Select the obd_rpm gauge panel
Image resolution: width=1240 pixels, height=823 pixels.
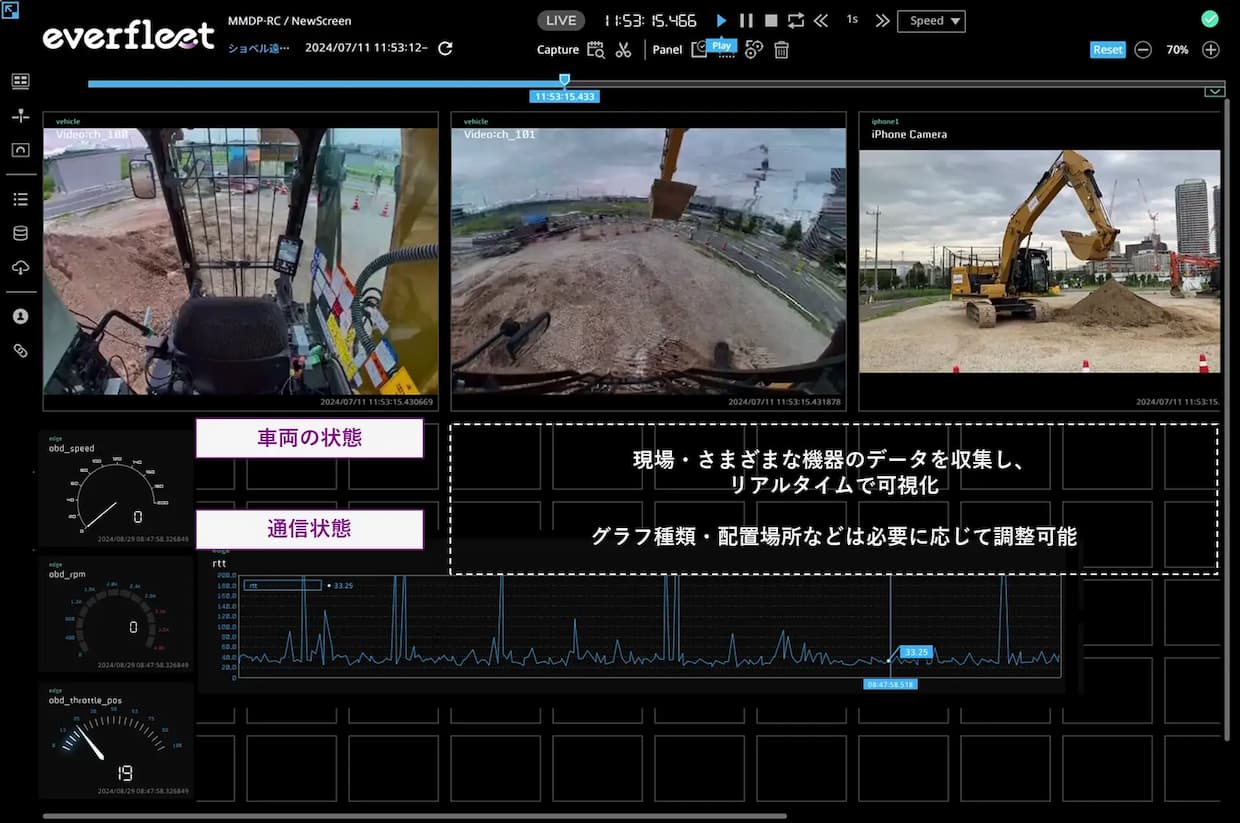[x=115, y=614]
